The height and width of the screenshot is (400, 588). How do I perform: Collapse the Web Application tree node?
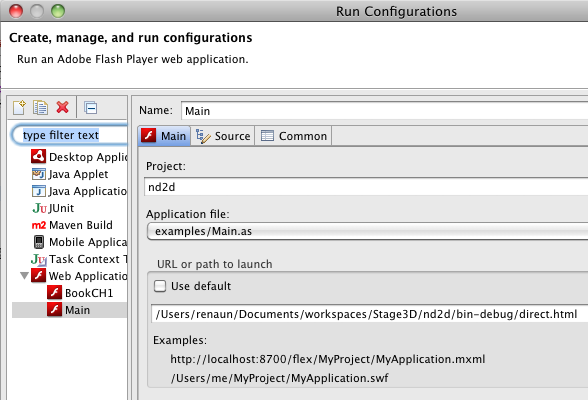click(24, 276)
